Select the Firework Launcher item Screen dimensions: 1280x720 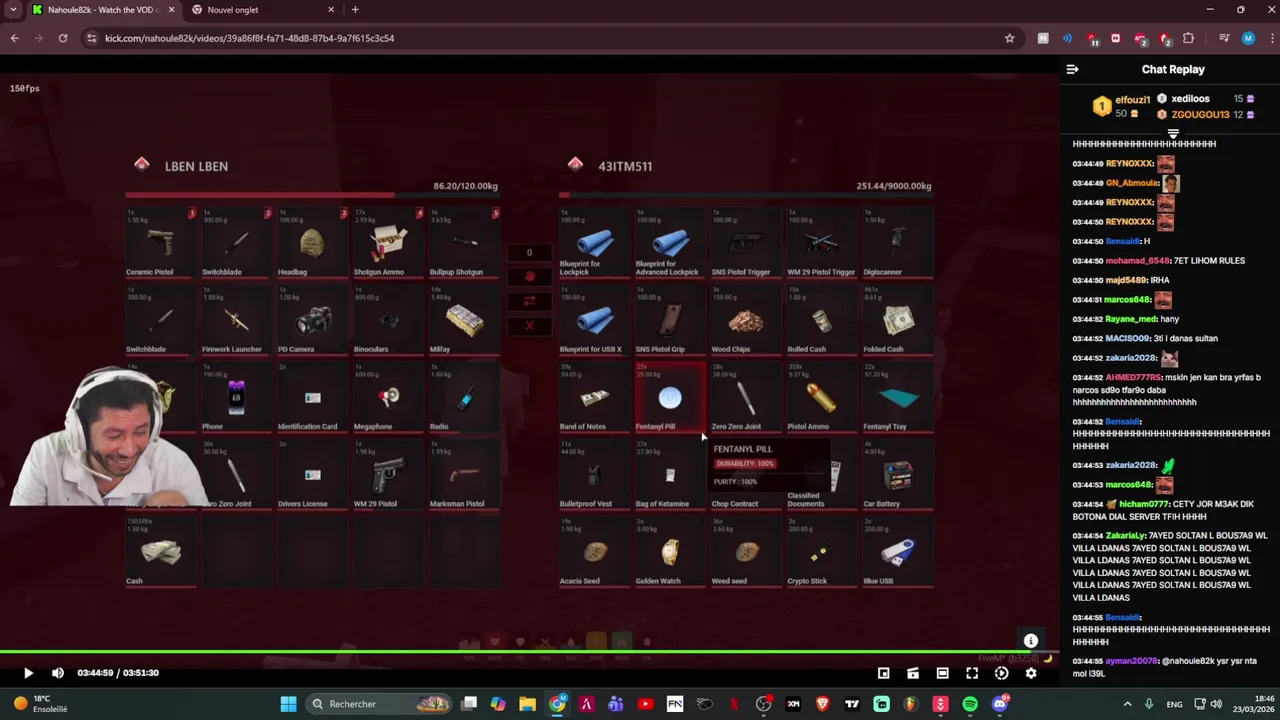236,320
